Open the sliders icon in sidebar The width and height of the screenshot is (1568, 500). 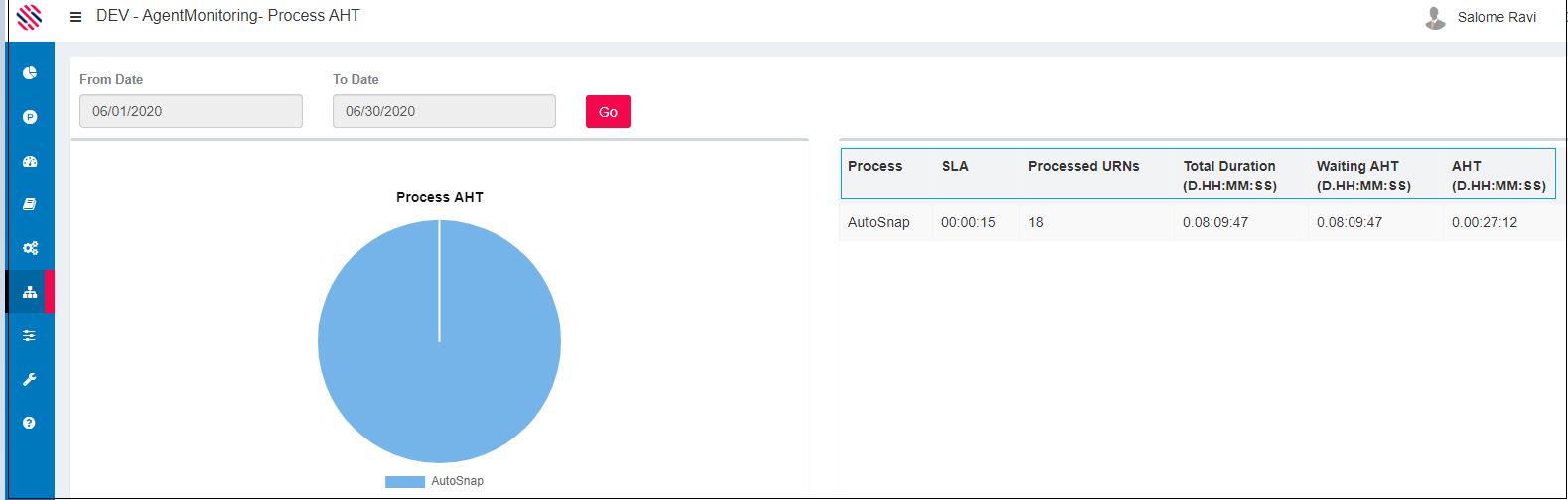pos(30,335)
